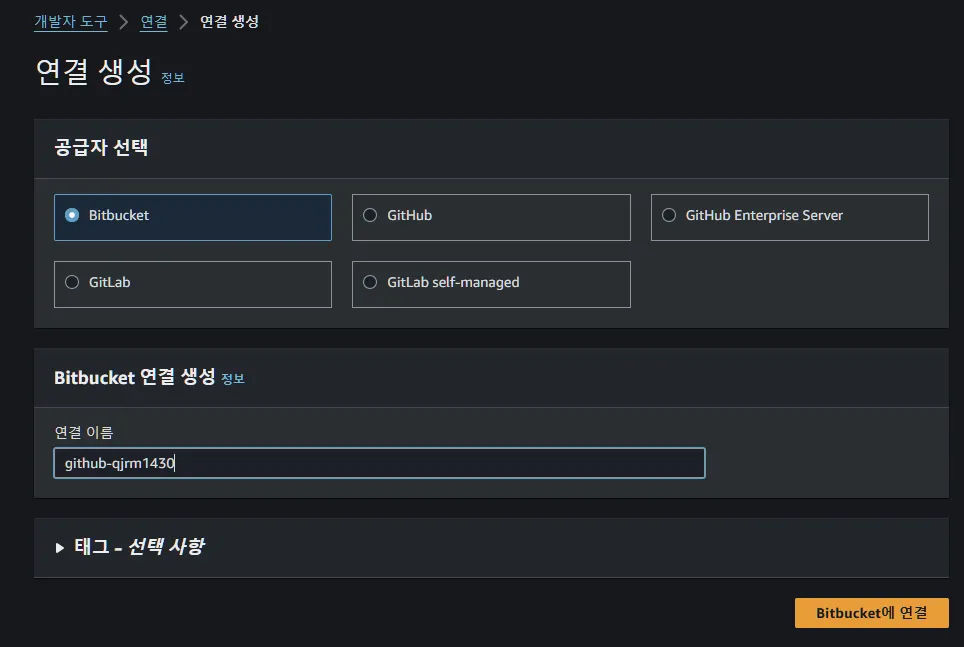
Task: Click the Bitbucket에 연결 button
Action: (x=871, y=613)
